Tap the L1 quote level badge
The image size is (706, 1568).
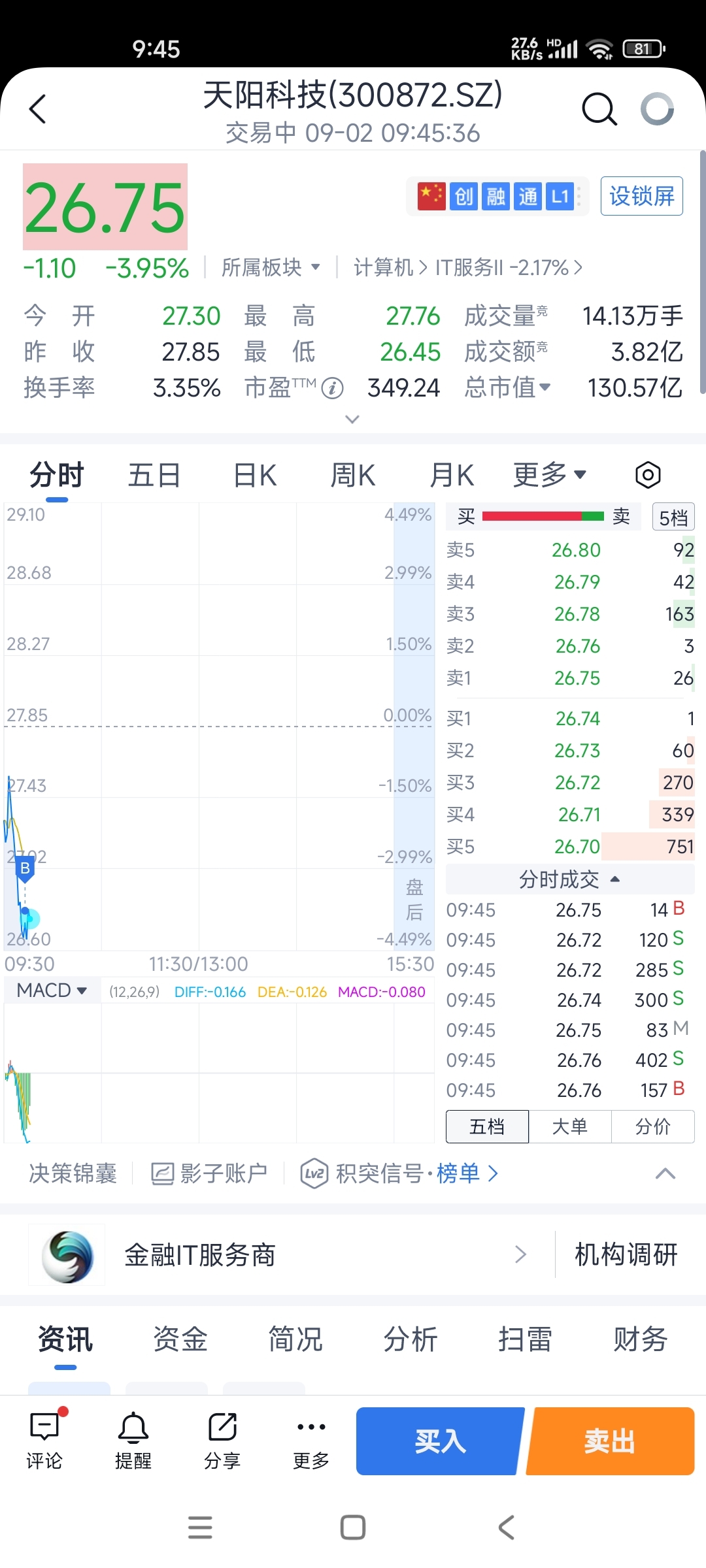[560, 196]
